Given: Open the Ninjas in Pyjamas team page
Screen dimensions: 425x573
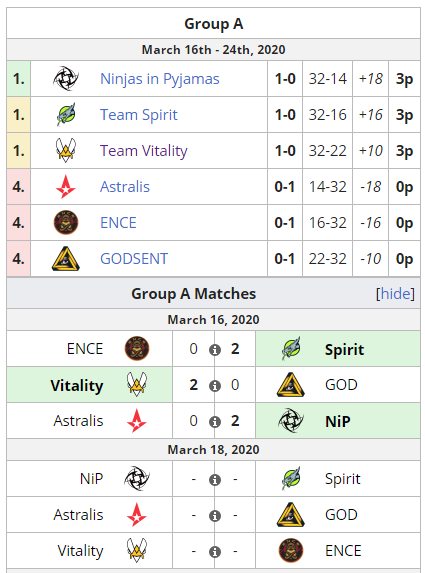Looking at the screenshot, I should point(160,79).
